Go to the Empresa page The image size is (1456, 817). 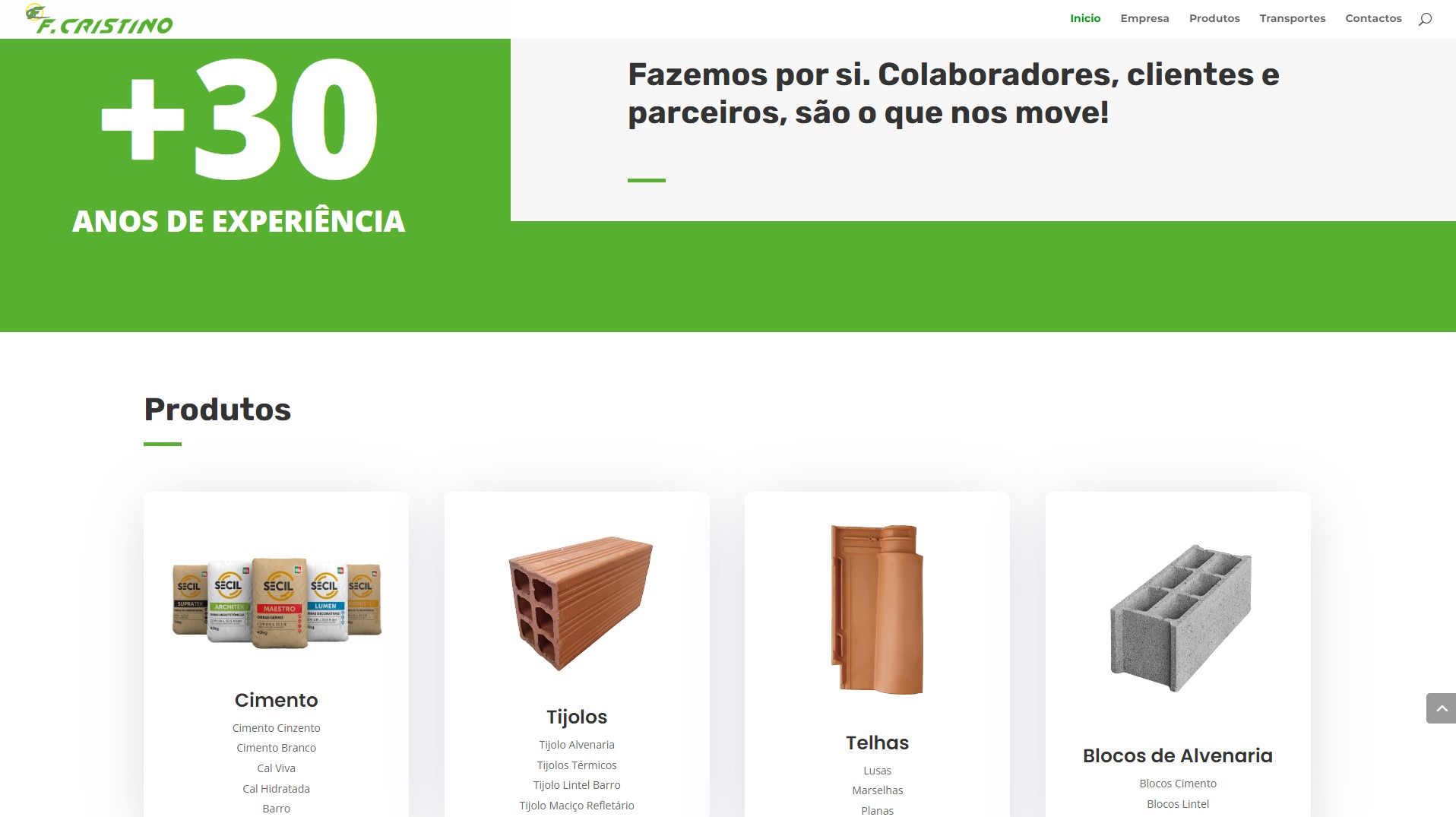[x=1144, y=18]
